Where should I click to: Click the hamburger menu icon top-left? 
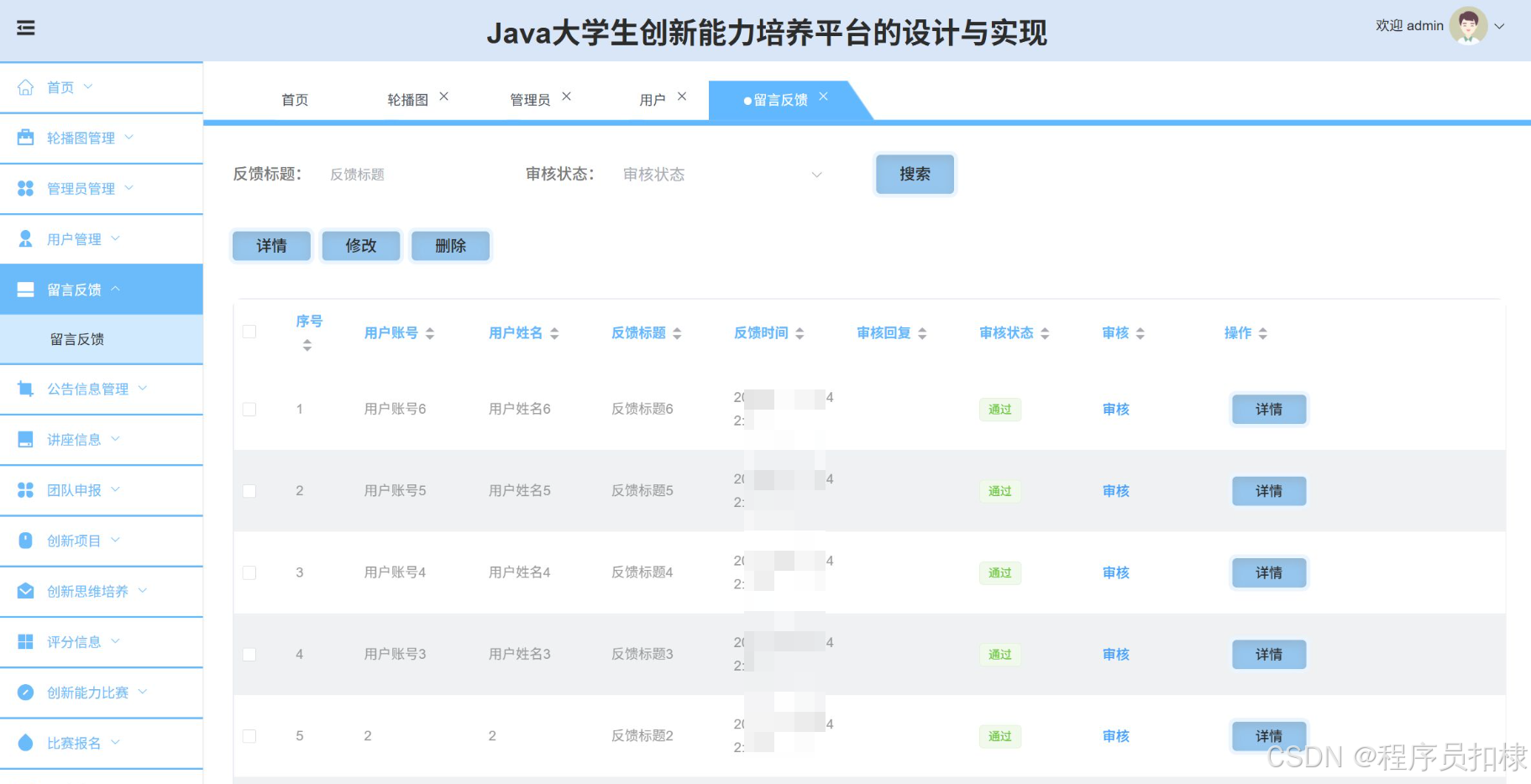[x=25, y=28]
